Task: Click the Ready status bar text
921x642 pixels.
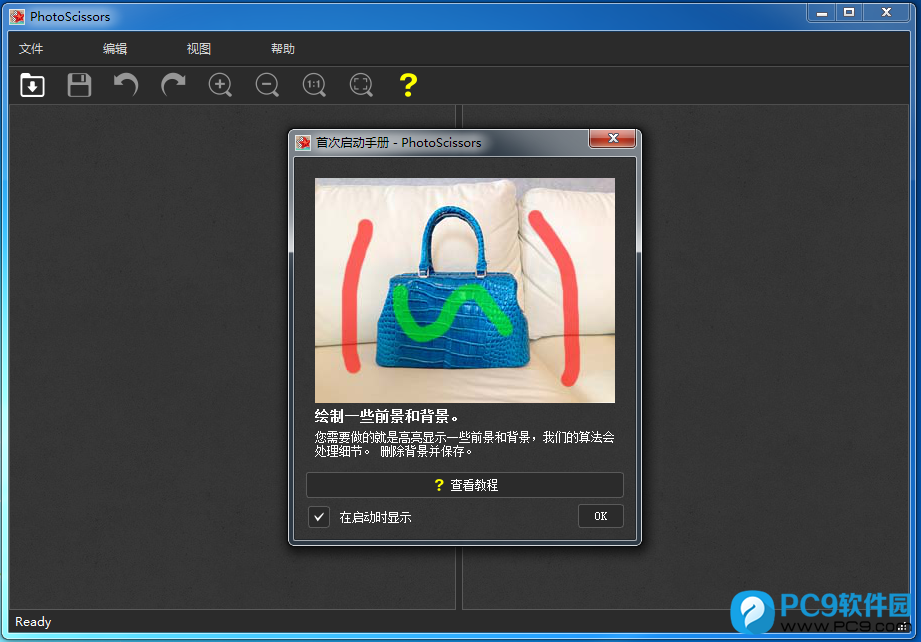Action: [x=33, y=621]
